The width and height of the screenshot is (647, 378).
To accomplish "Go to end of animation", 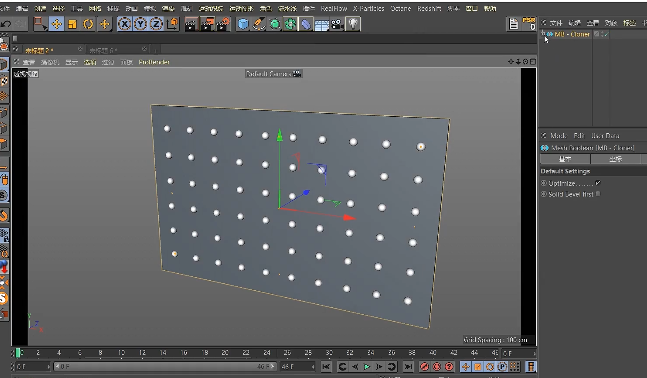I will 408,366.
